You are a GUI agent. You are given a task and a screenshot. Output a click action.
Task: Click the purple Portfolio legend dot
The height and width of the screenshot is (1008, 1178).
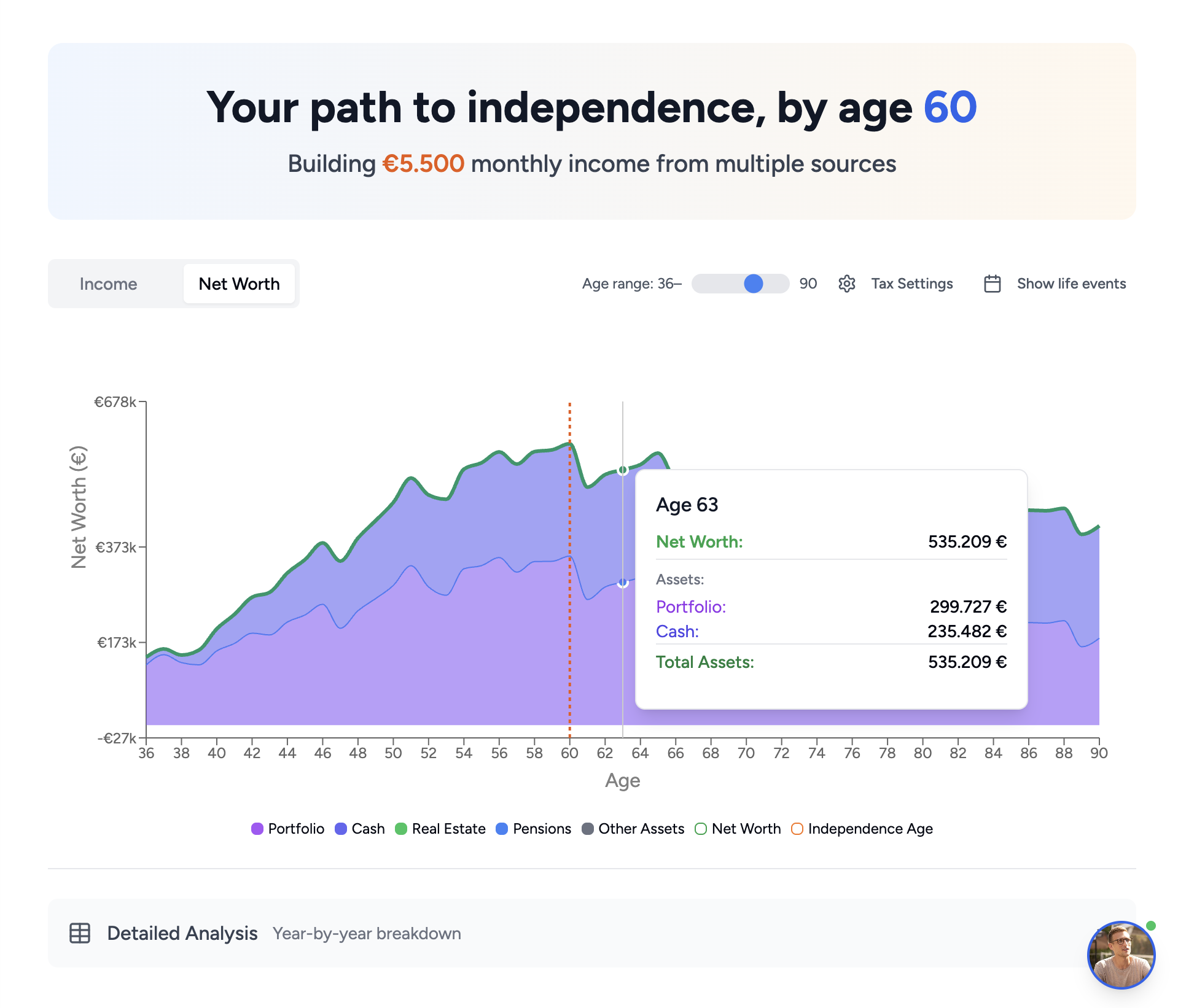coord(257,829)
